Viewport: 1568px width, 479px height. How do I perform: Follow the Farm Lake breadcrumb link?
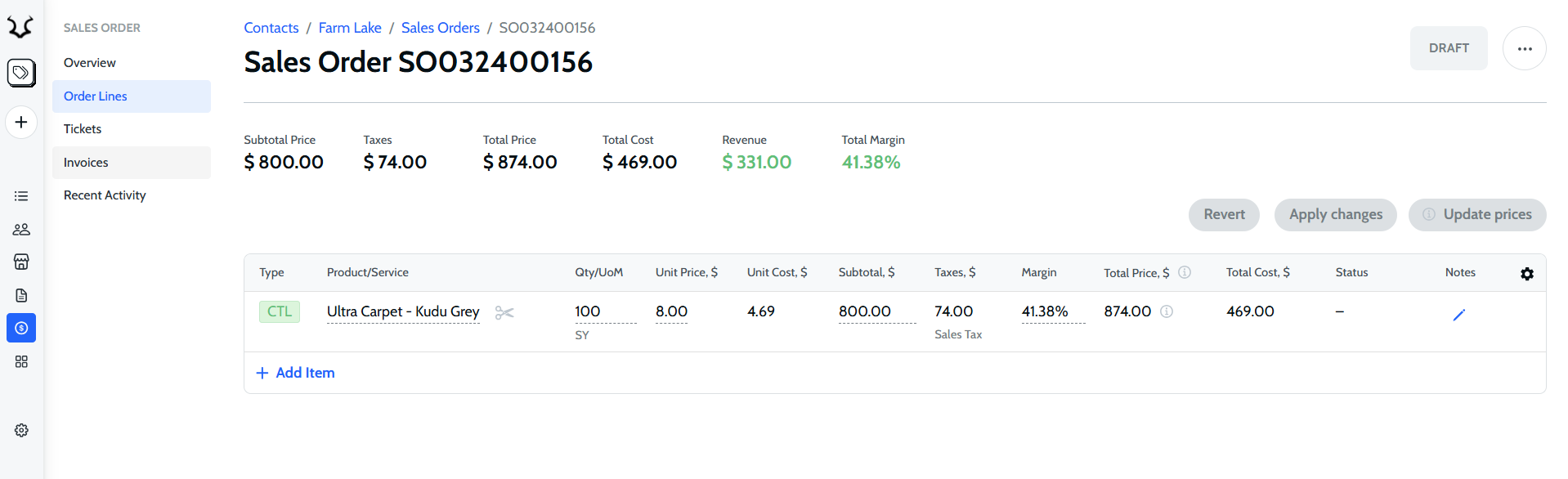click(x=350, y=28)
